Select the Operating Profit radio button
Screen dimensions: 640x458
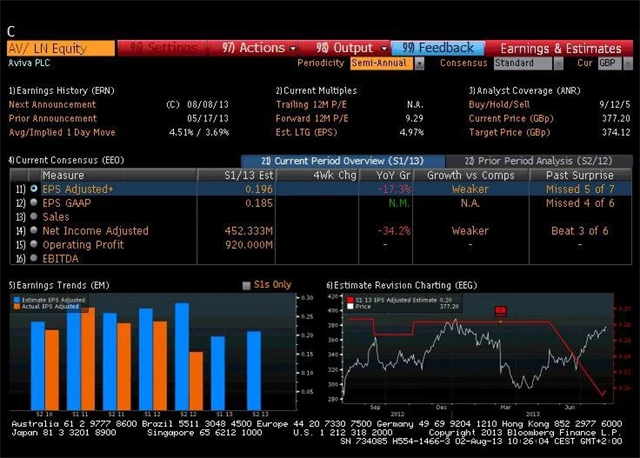34,245
